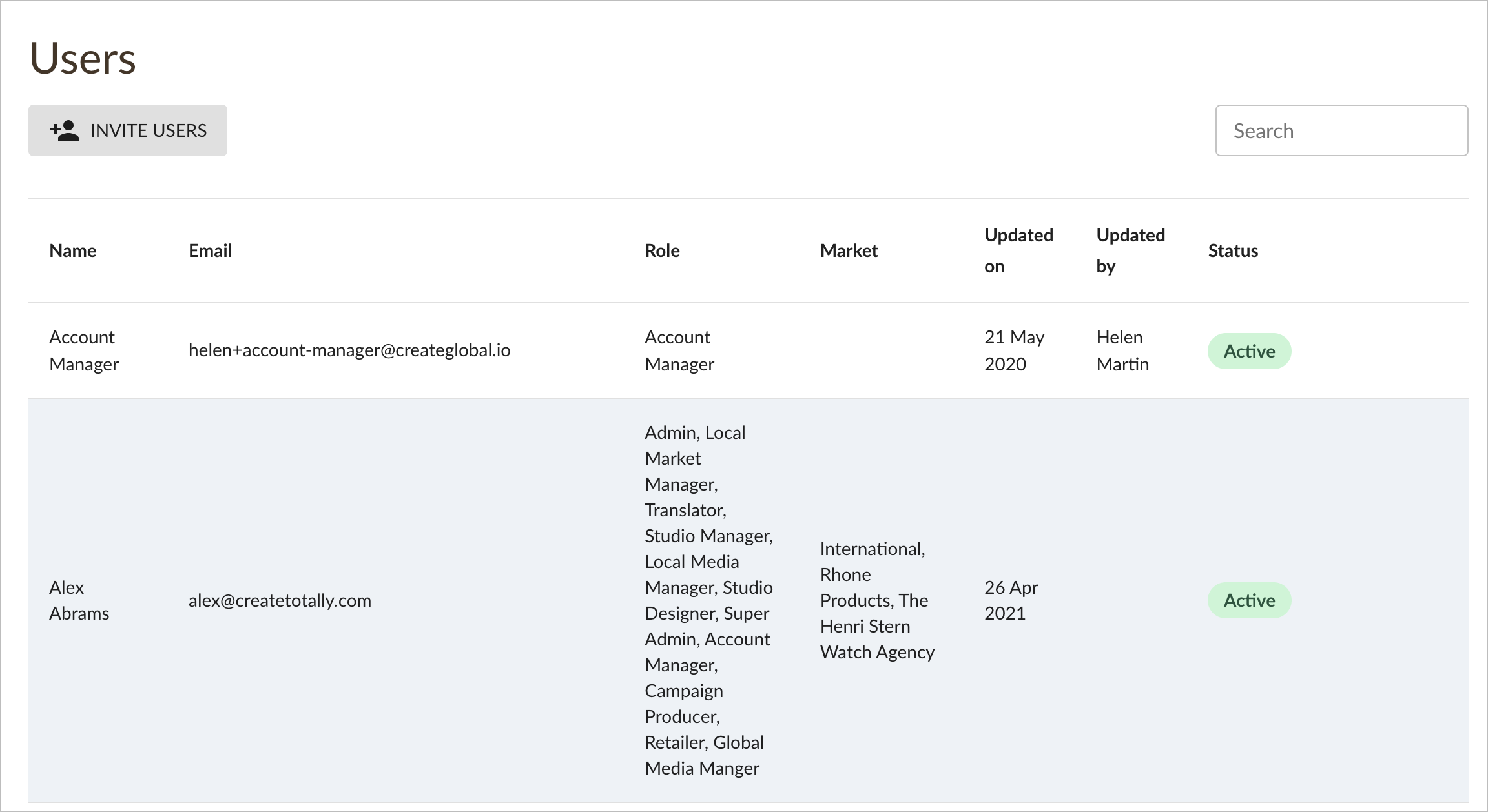The width and height of the screenshot is (1488, 812).
Task: Click the Status column header
Action: click(1233, 250)
